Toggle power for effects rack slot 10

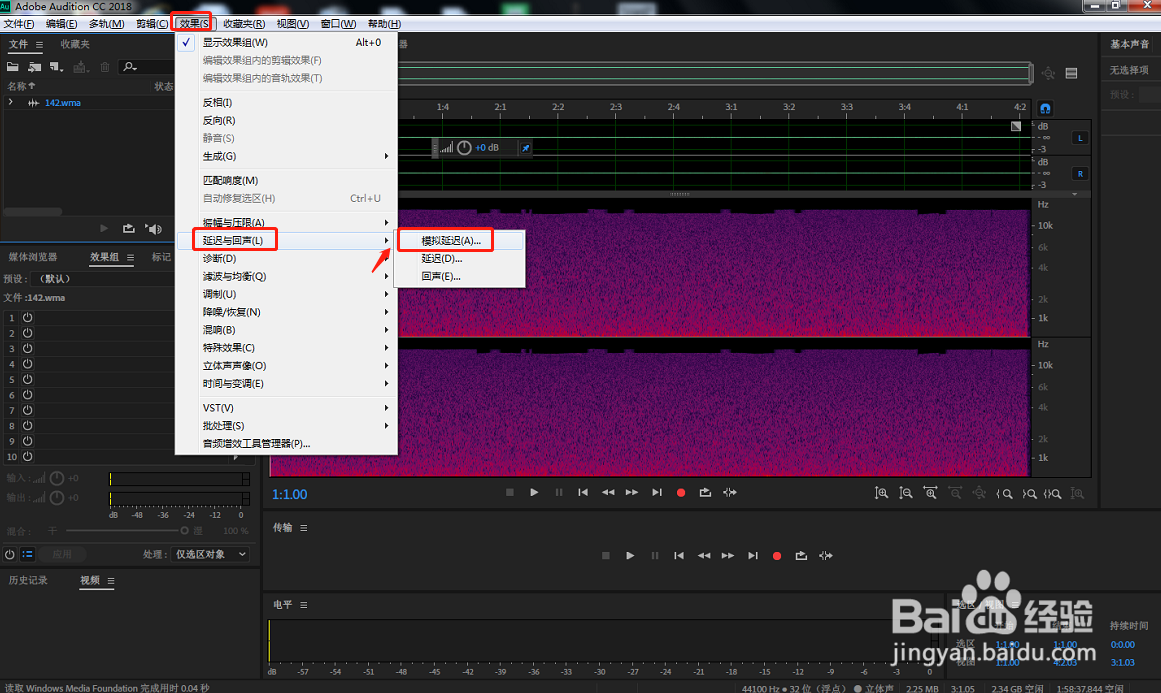click(x=27, y=457)
